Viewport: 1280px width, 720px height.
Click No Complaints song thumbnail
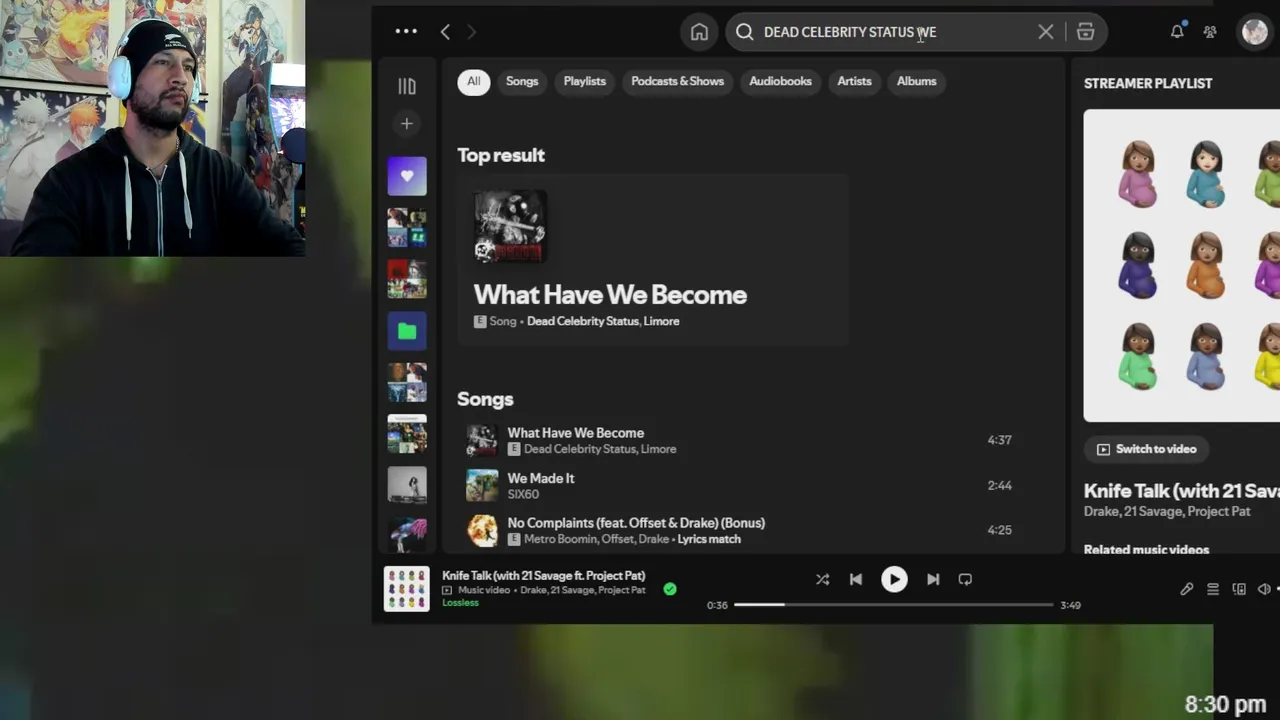[x=482, y=530]
